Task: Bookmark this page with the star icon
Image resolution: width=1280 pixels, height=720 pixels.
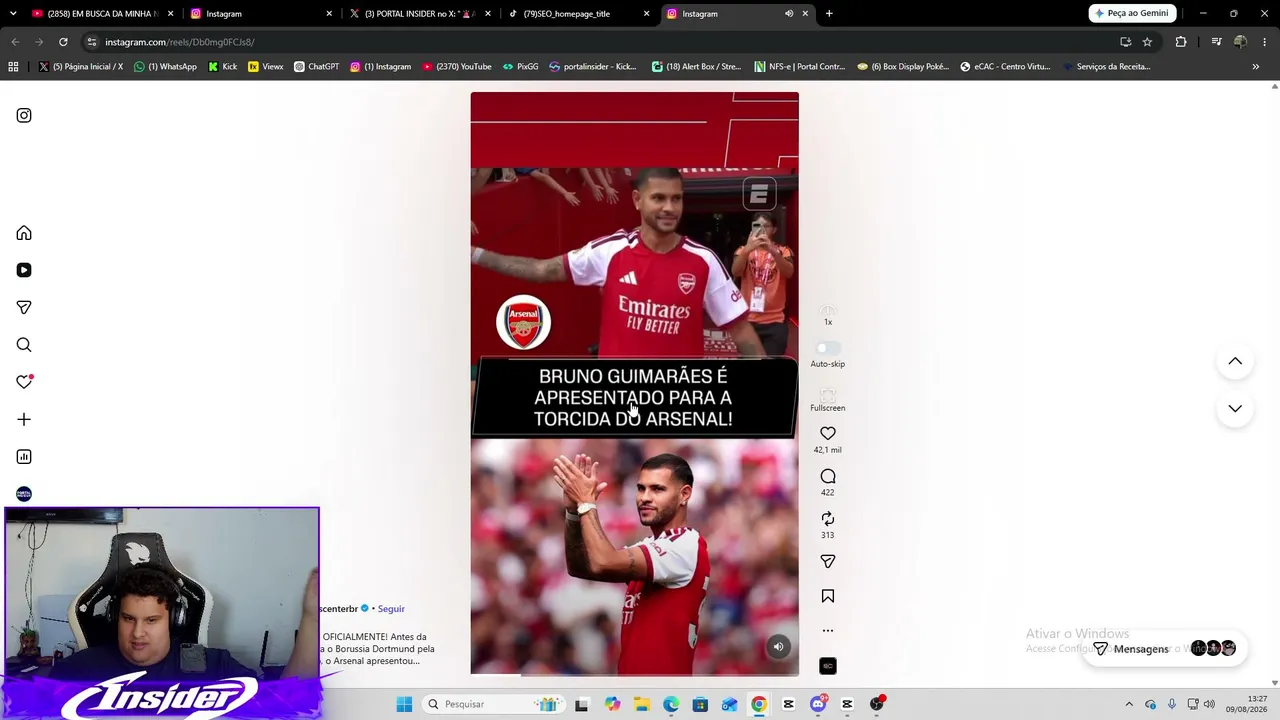Action: coord(1147,42)
